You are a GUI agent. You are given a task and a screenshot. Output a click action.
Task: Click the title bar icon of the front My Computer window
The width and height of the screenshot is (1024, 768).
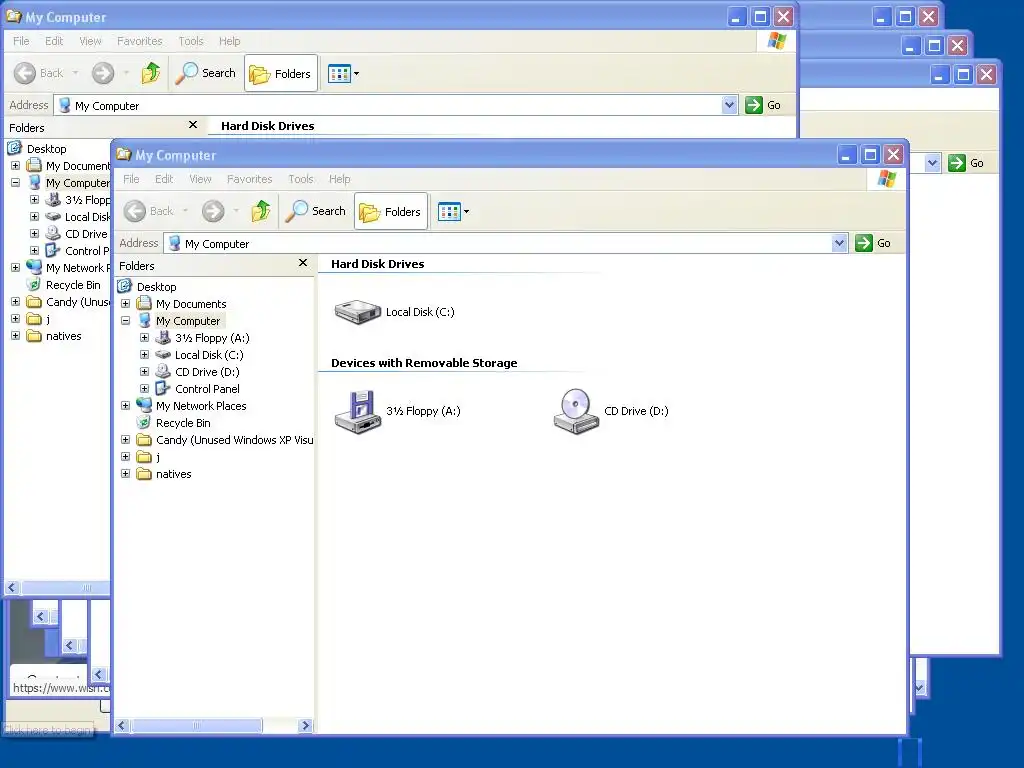click(123, 154)
